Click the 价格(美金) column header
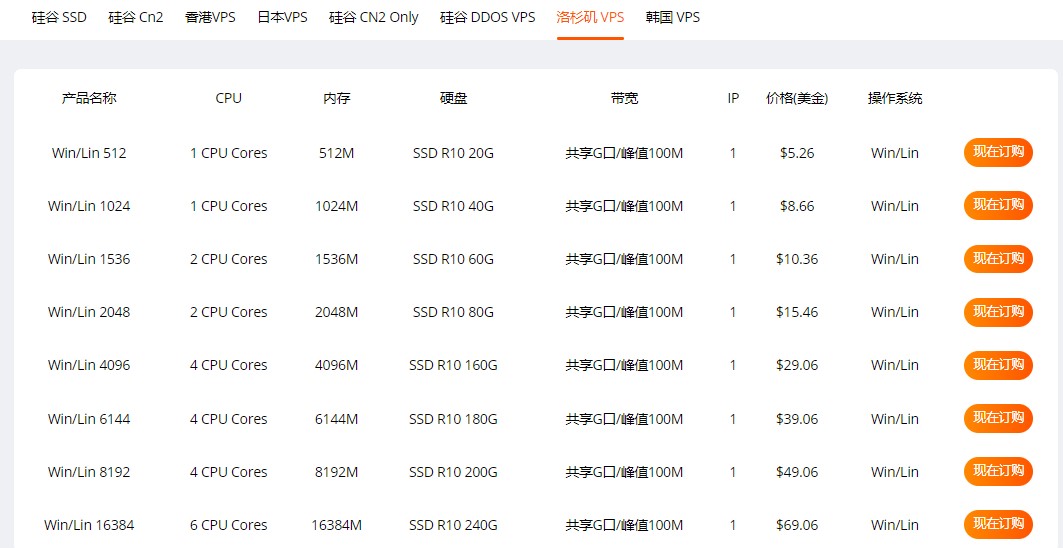 click(797, 98)
